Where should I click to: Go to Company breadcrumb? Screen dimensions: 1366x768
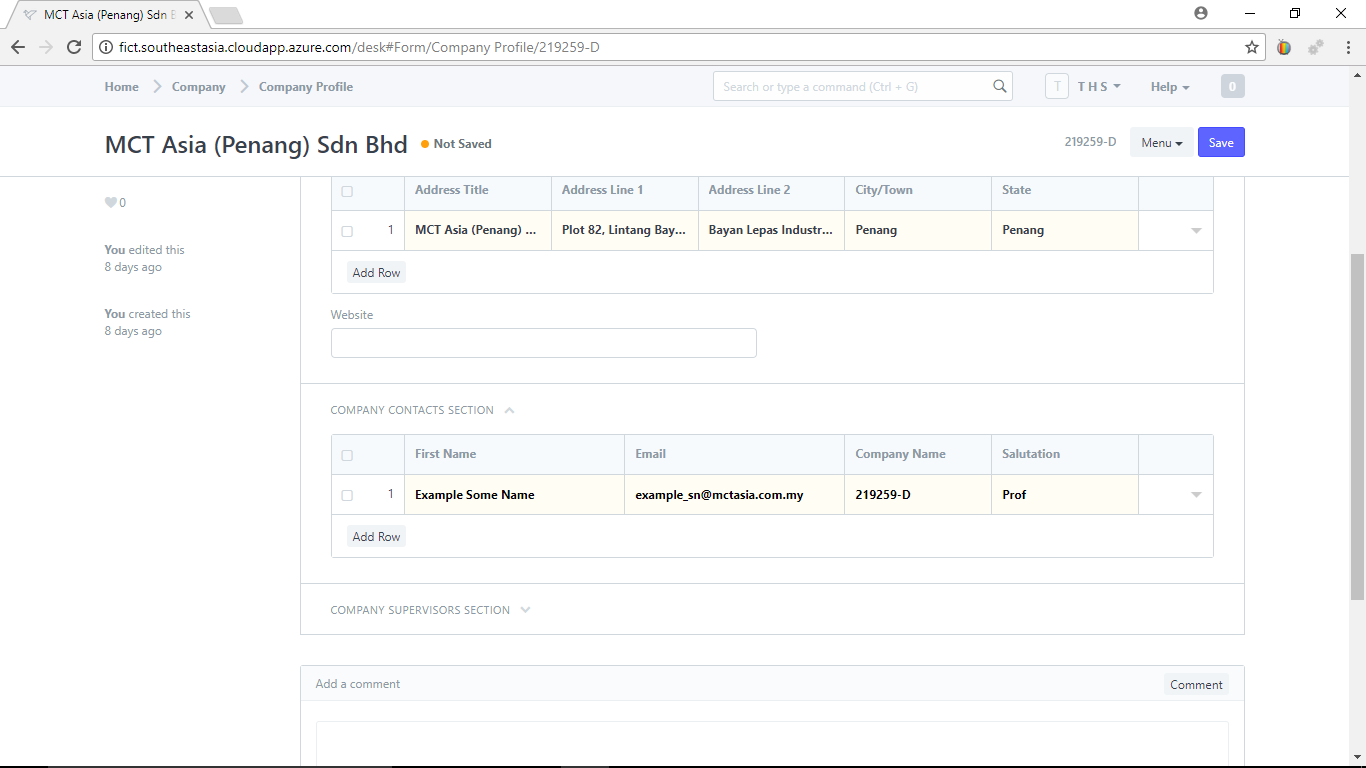click(199, 87)
